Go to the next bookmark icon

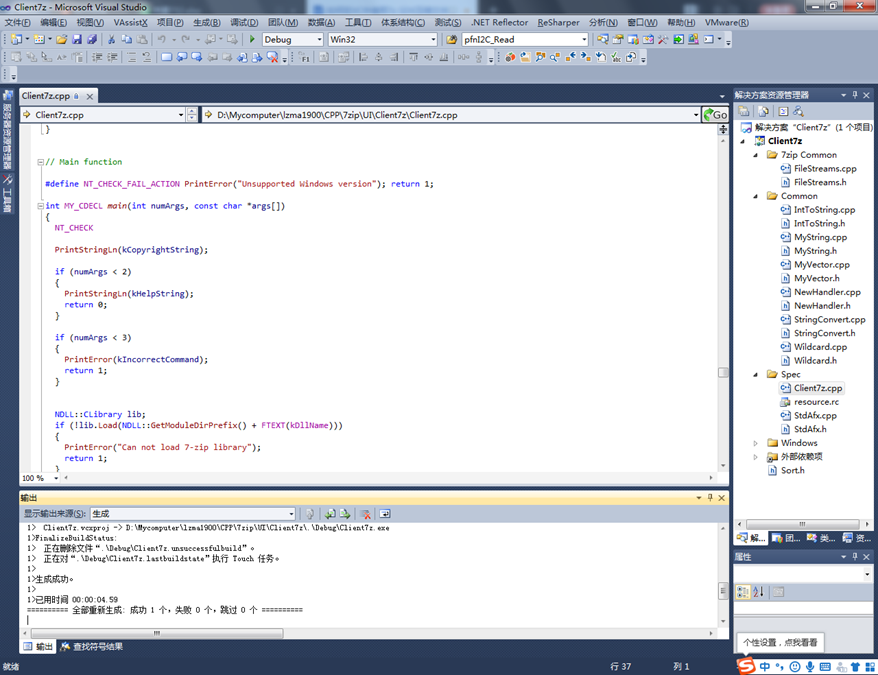[x=197, y=57]
